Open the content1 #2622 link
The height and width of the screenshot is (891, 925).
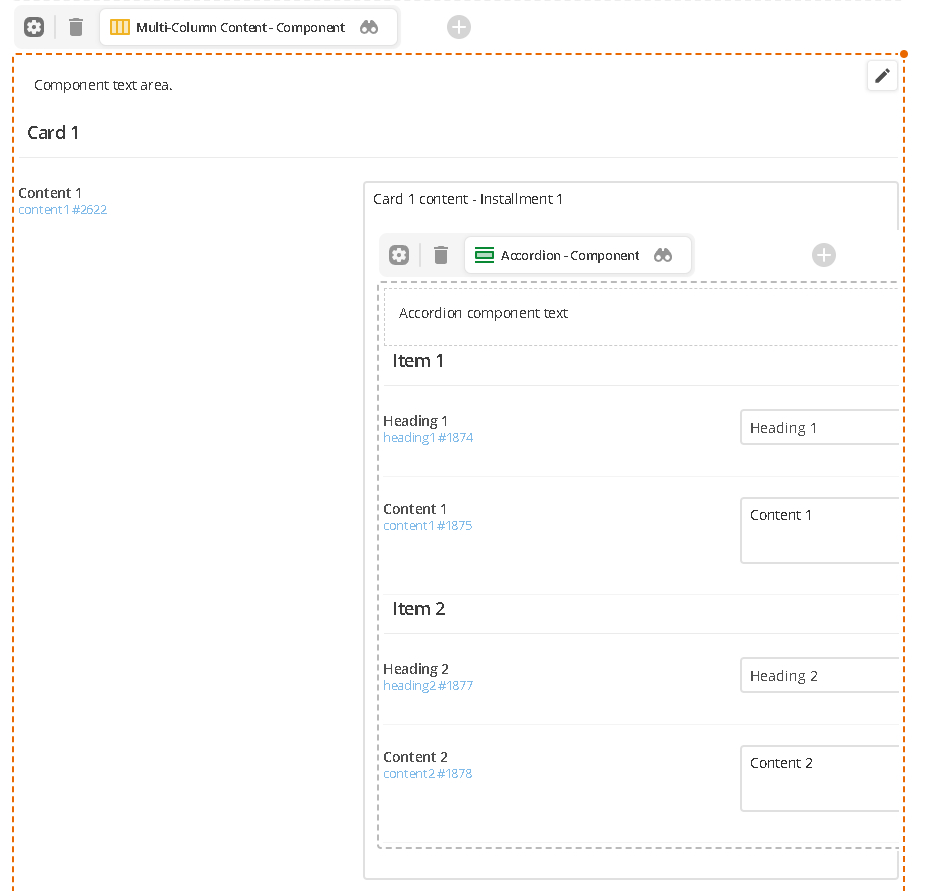[x=63, y=209]
